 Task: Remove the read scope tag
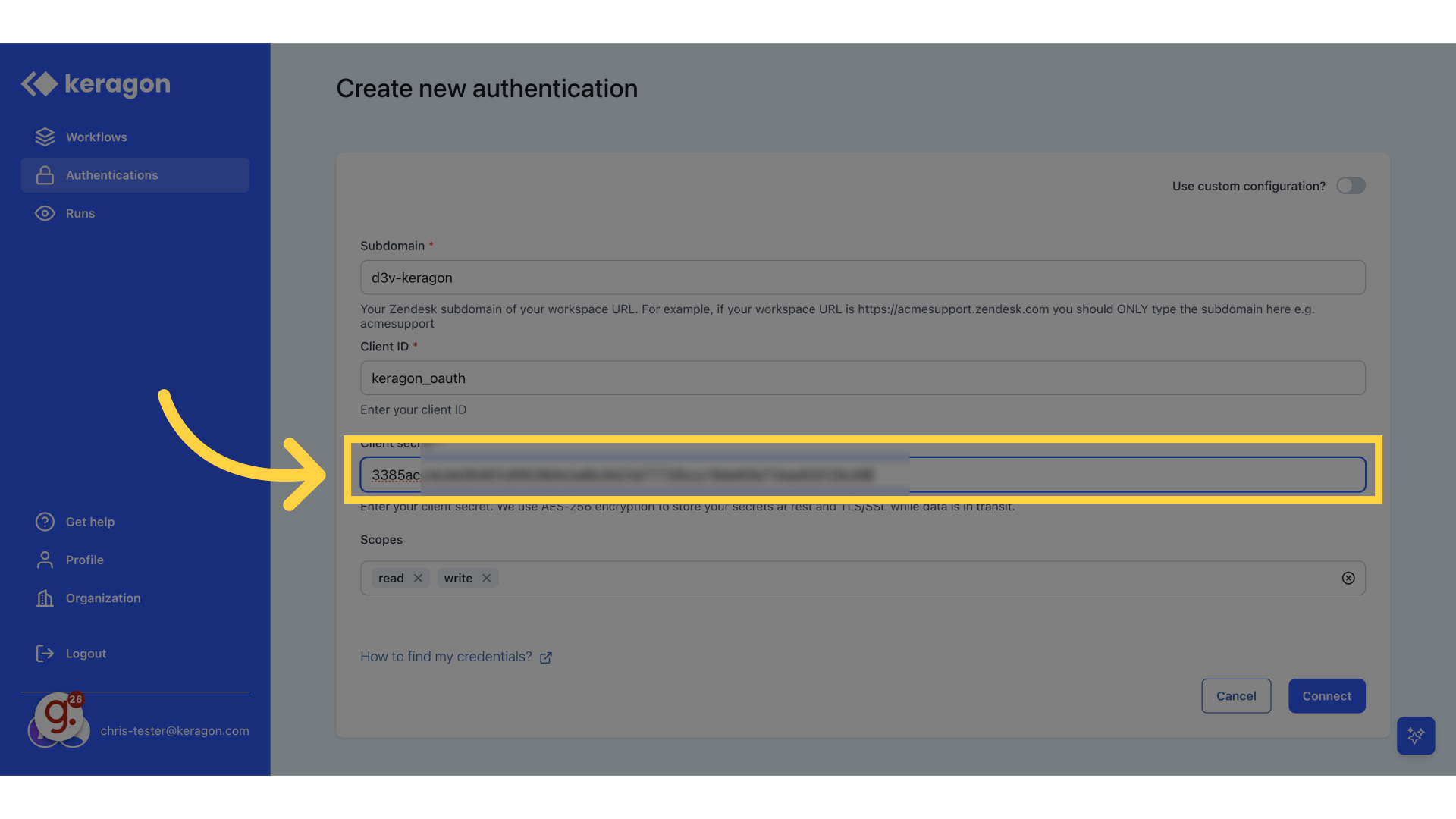click(x=418, y=579)
